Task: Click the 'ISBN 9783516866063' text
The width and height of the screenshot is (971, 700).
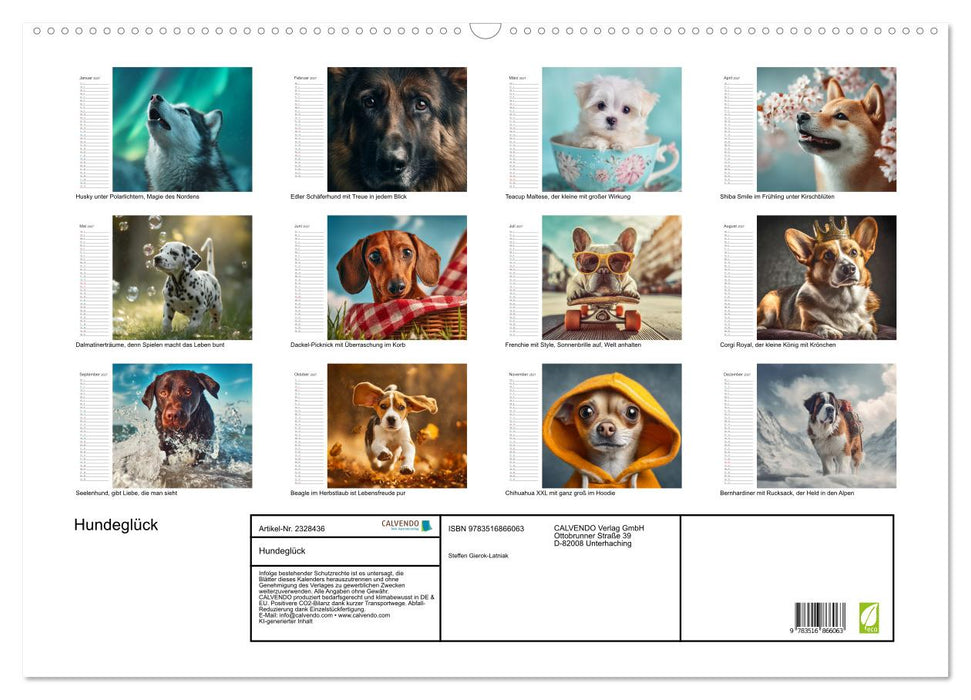Action: coord(486,528)
